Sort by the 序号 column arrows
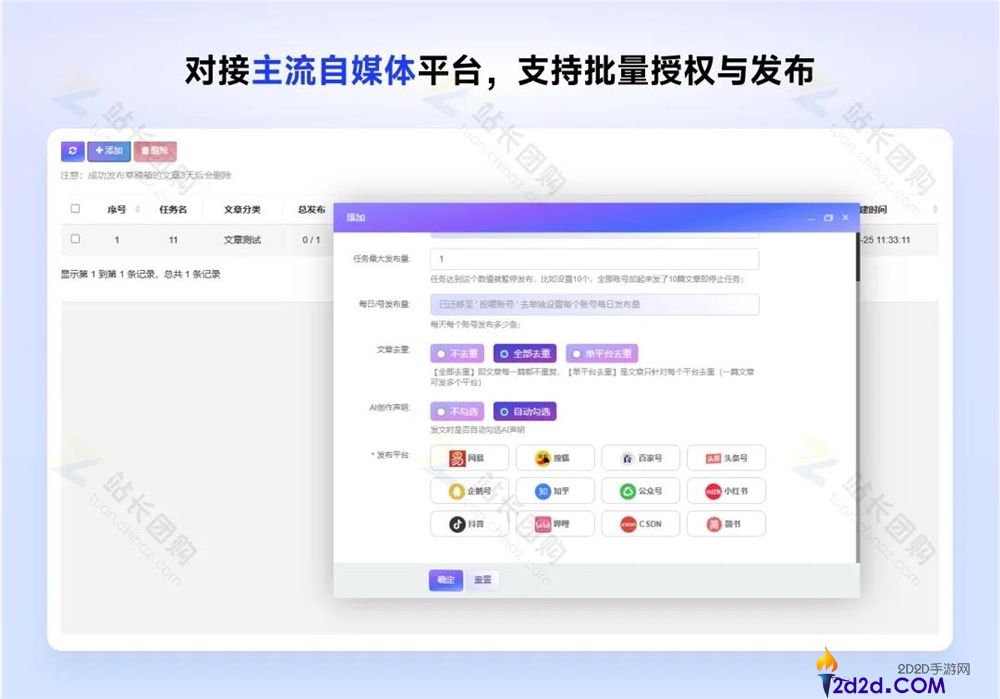 [x=138, y=209]
